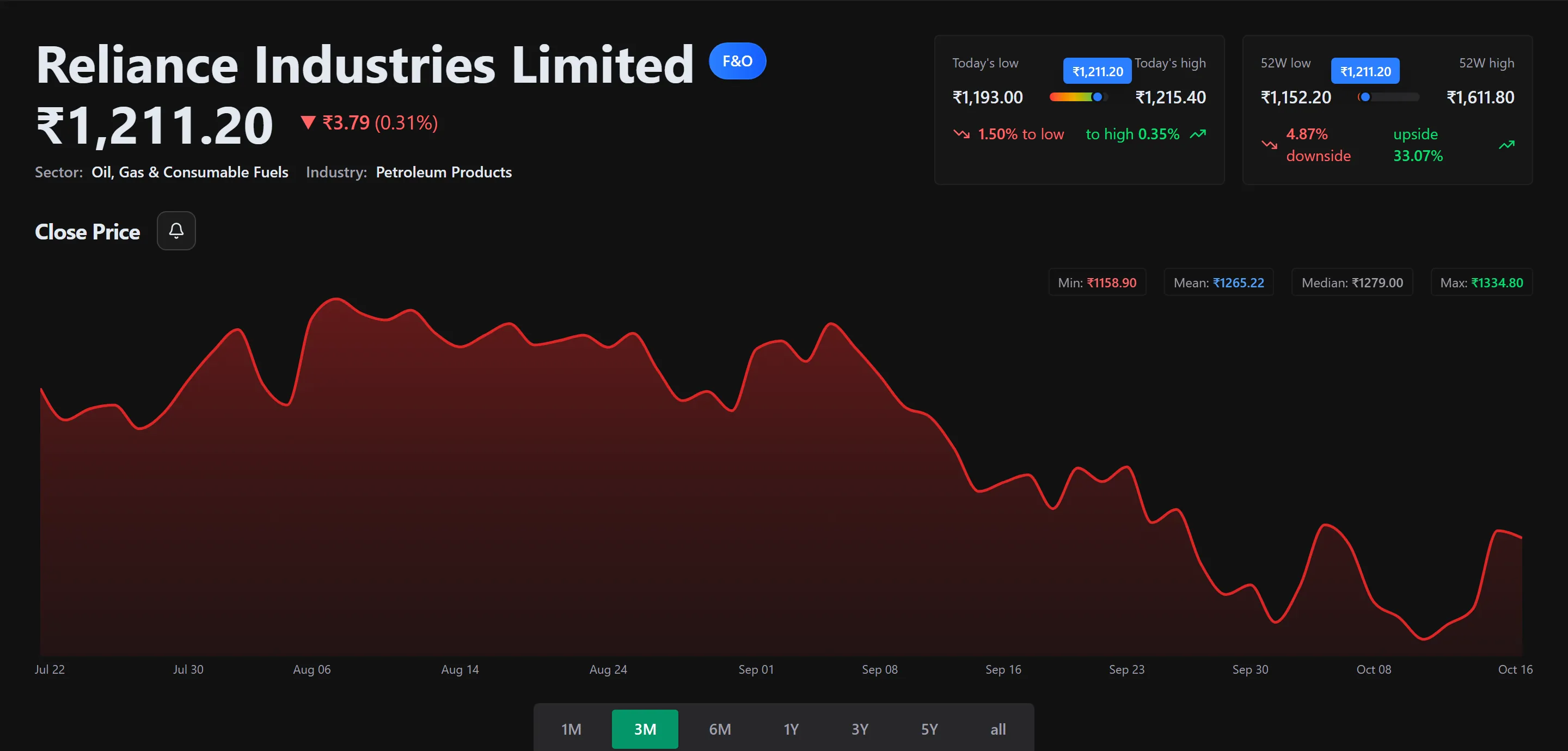Click the red down-triangle price change icon
This screenshot has height=751, width=1568.
pos(308,123)
